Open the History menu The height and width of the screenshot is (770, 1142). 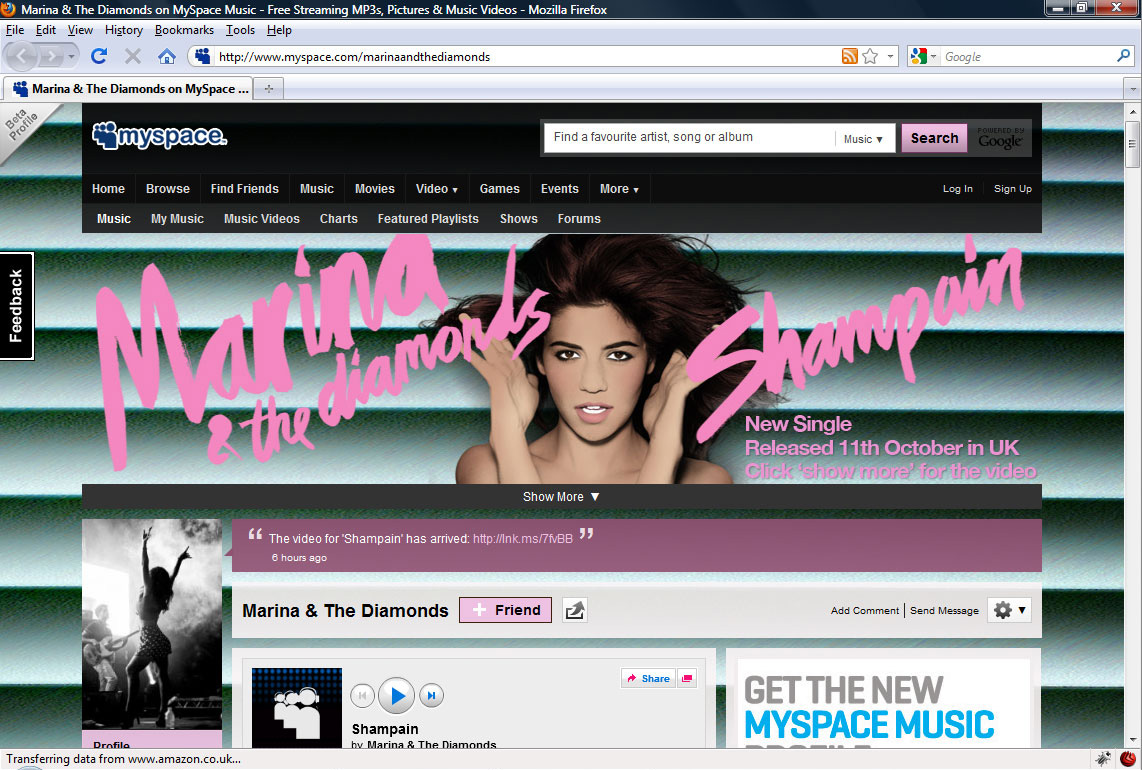pos(124,30)
